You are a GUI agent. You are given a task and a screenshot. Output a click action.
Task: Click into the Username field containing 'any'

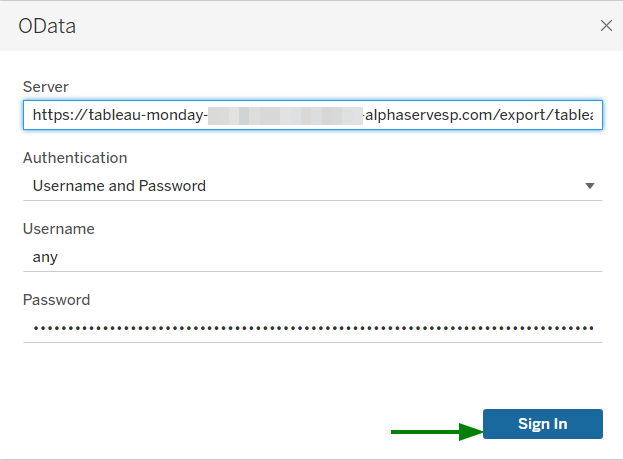(312, 257)
